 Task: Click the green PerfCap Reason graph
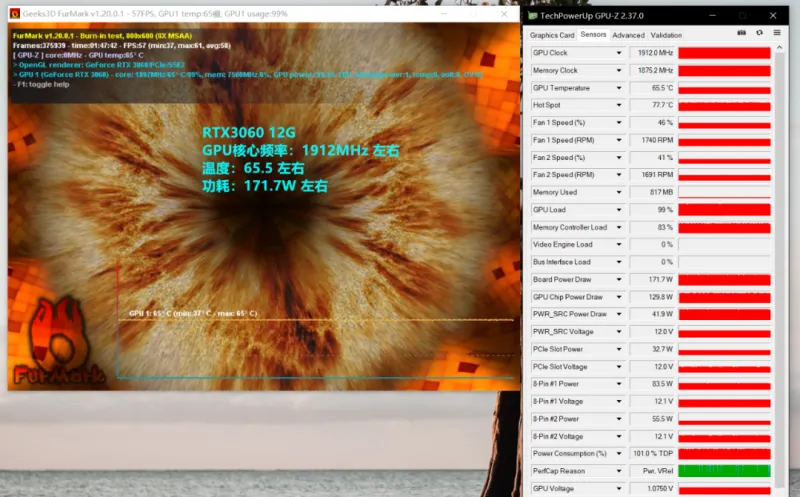[724, 471]
